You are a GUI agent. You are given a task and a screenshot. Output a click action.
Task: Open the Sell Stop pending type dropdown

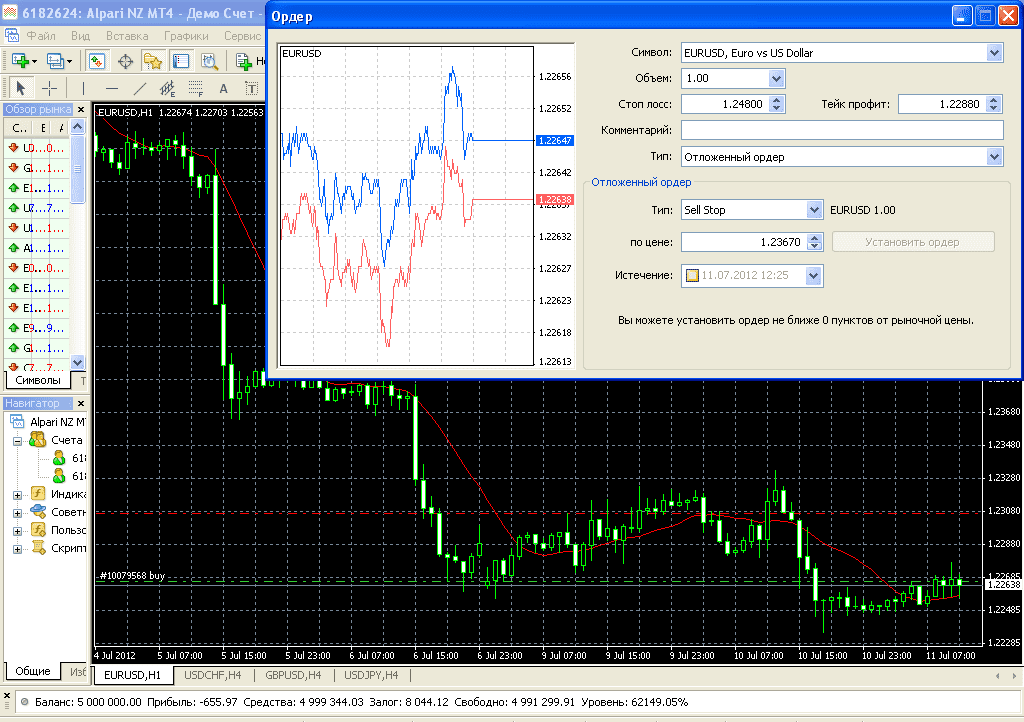(814, 210)
